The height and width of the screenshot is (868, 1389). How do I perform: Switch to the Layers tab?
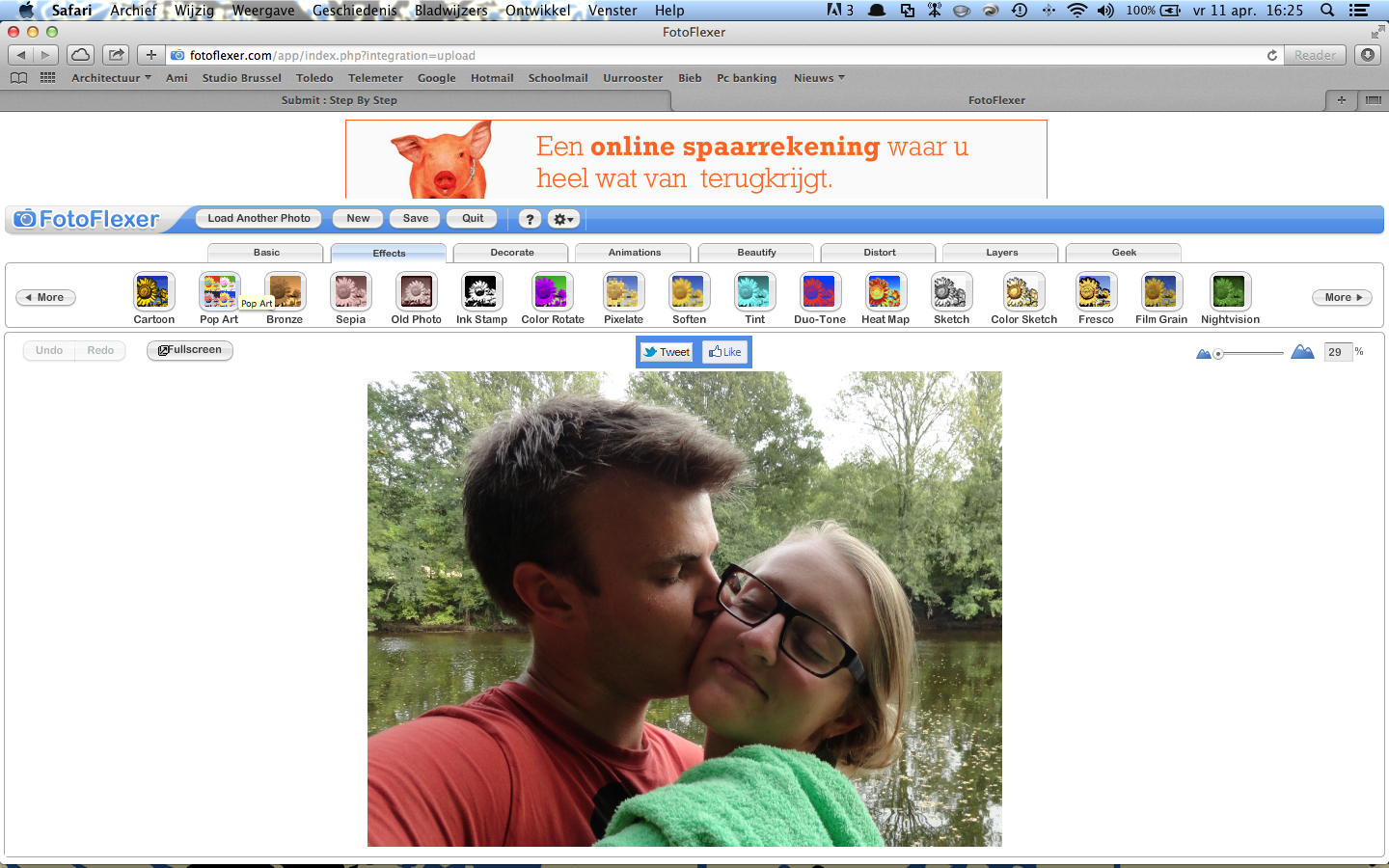(1002, 253)
